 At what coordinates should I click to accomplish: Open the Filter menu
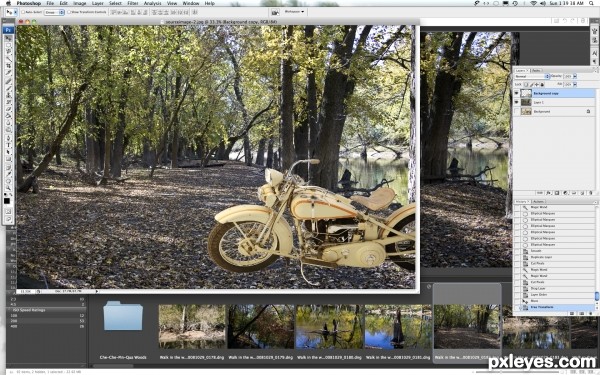[x=132, y=3]
